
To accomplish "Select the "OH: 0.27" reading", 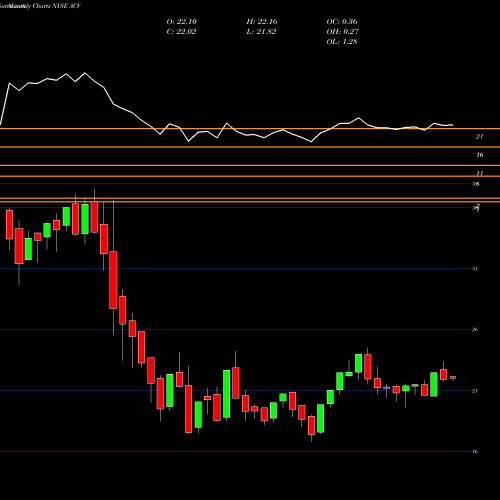I will pyautogui.click(x=343, y=32).
